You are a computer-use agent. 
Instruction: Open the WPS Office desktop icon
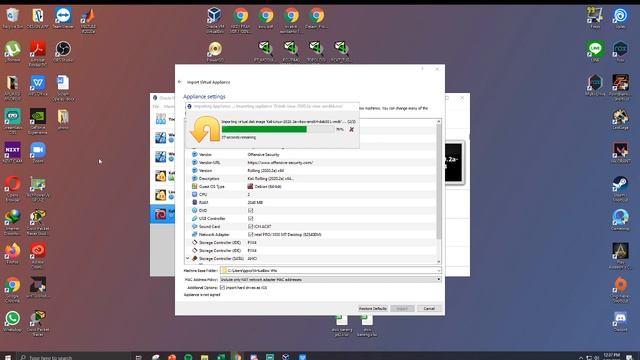tap(38, 85)
